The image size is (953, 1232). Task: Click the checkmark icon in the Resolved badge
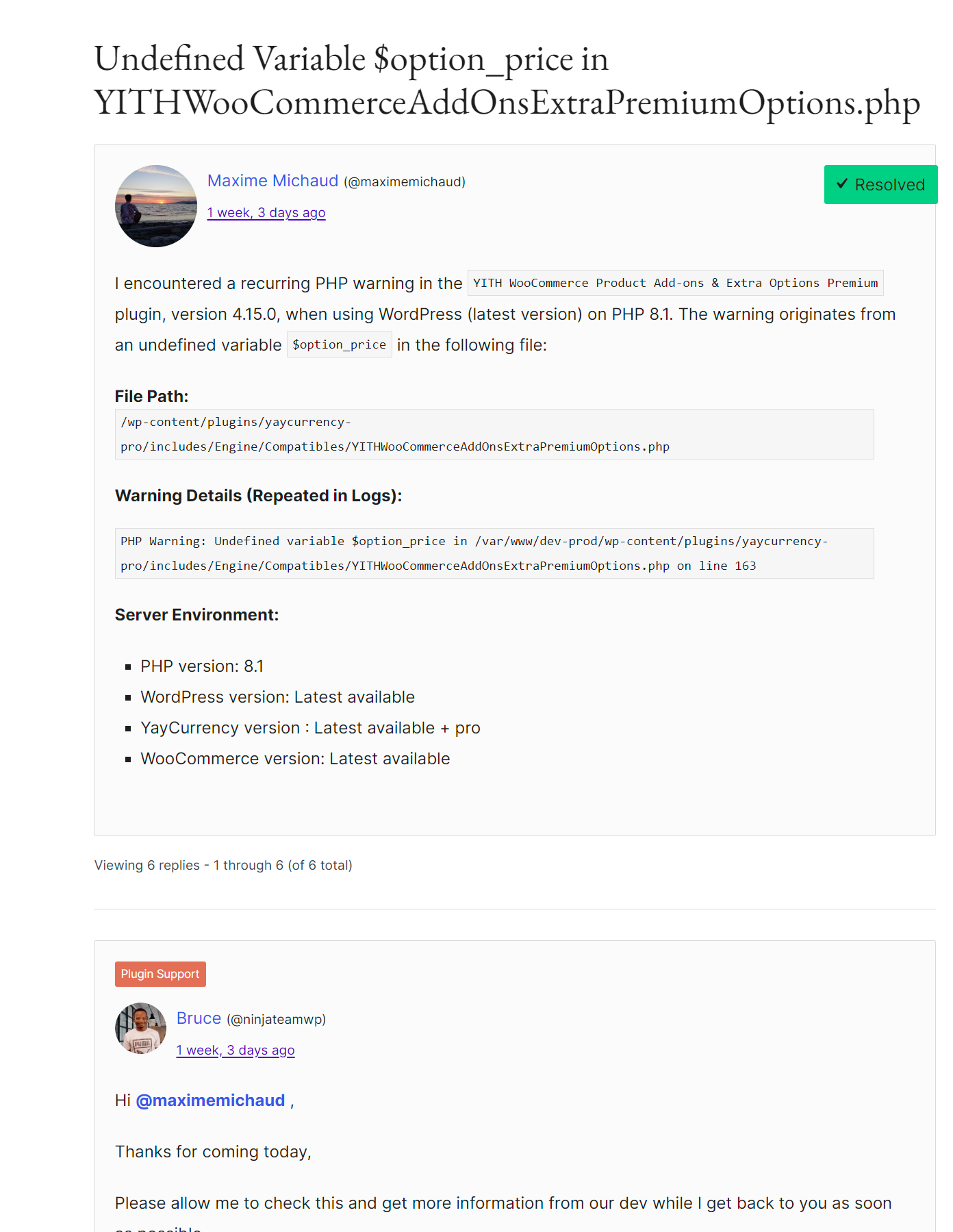[842, 184]
